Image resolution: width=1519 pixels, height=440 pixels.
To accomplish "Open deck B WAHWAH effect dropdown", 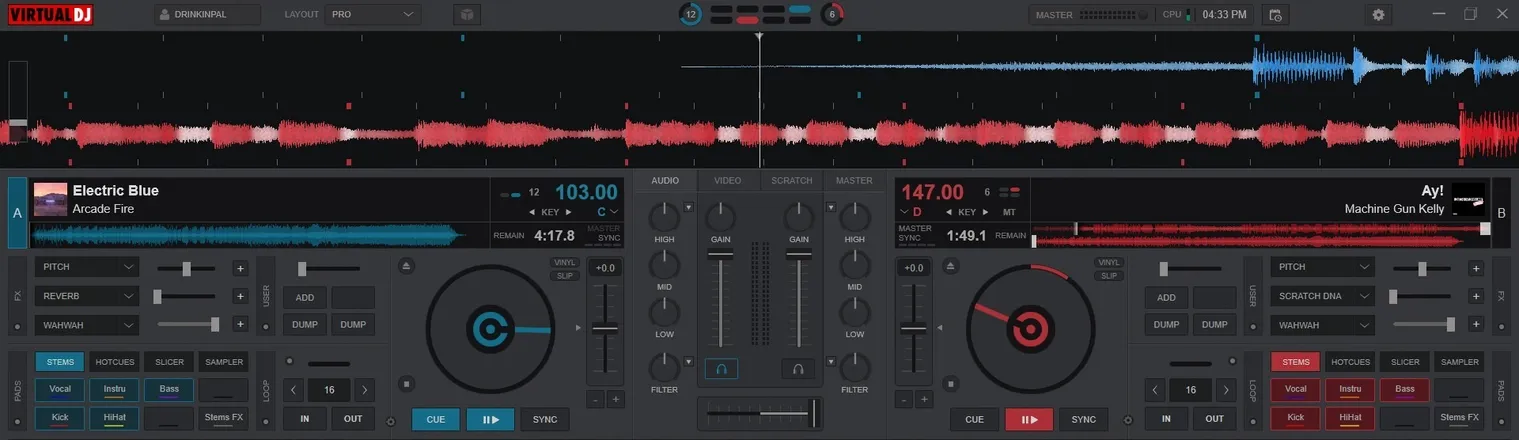I will [1322, 324].
